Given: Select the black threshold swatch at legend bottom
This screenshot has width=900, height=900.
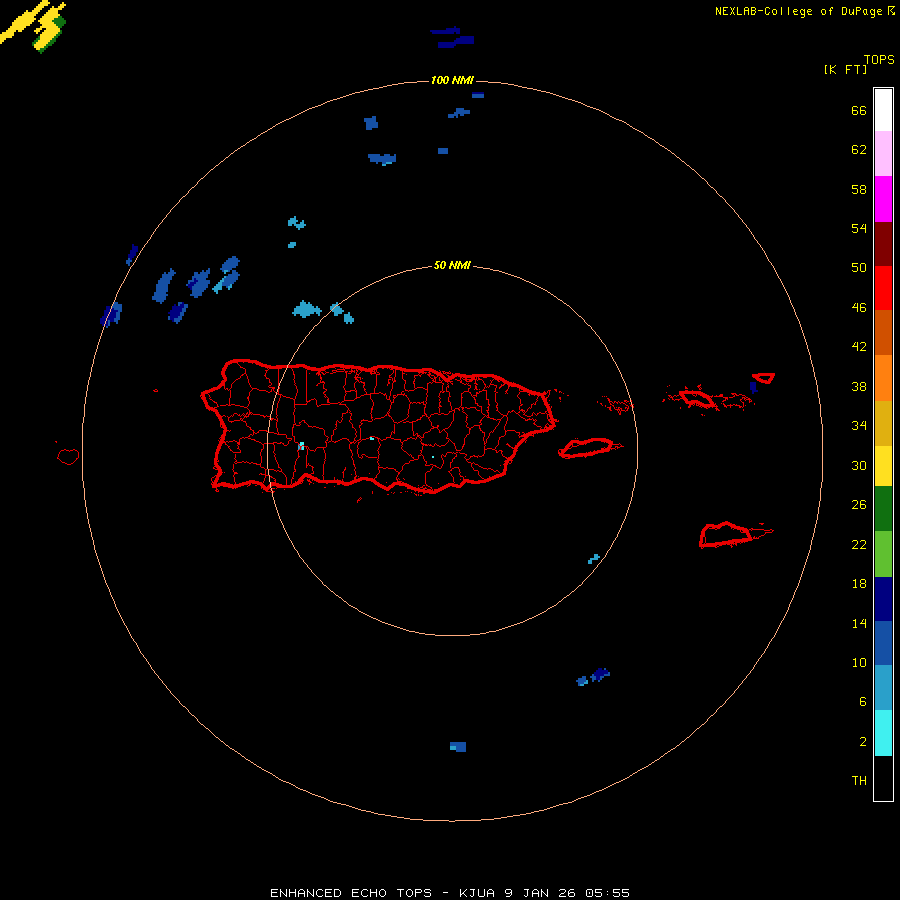Looking at the screenshot, I should pos(883,778).
